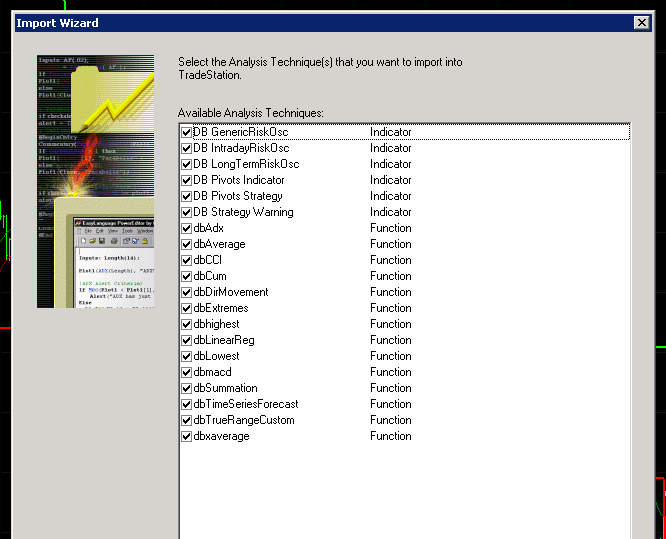
Task: Uncheck DB LongTermRiskOsc indicator checkbox
Action: pos(187,164)
